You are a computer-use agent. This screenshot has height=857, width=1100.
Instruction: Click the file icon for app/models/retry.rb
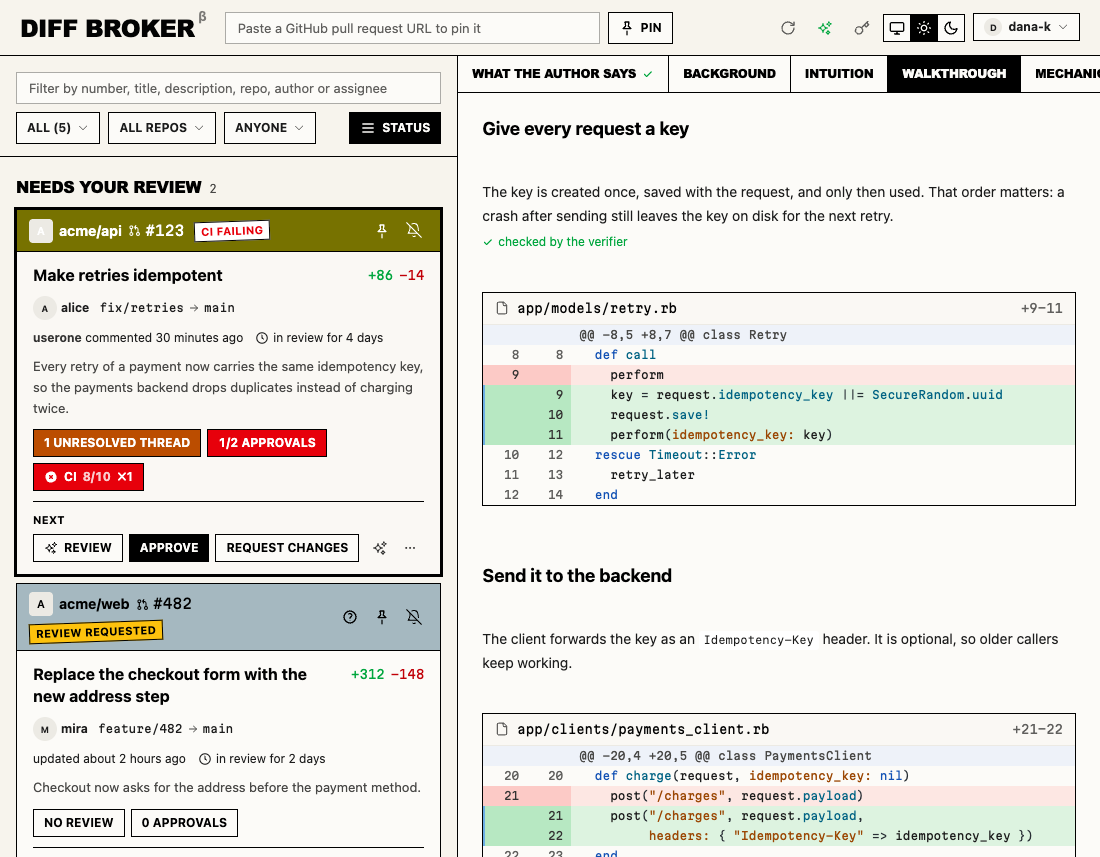[x=502, y=308]
